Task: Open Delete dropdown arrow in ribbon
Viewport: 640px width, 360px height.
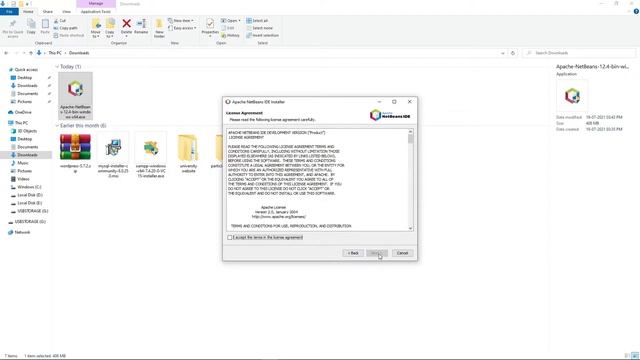Action: tap(127, 36)
